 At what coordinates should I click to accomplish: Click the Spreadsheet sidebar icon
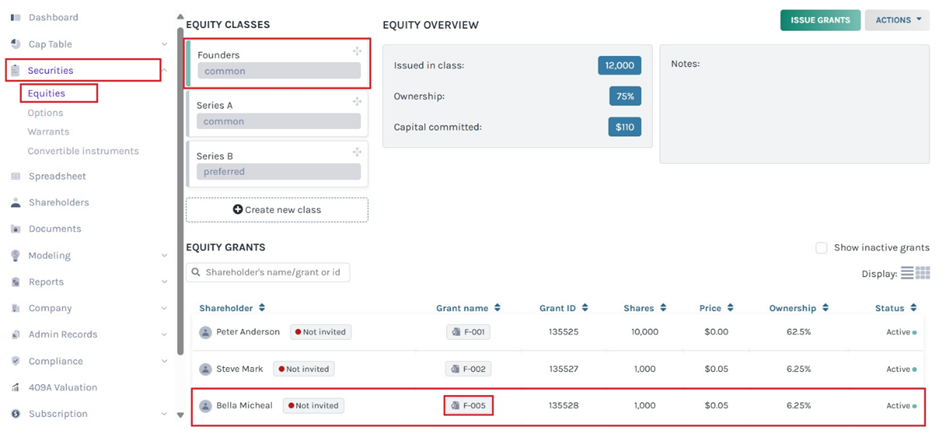coord(16,177)
